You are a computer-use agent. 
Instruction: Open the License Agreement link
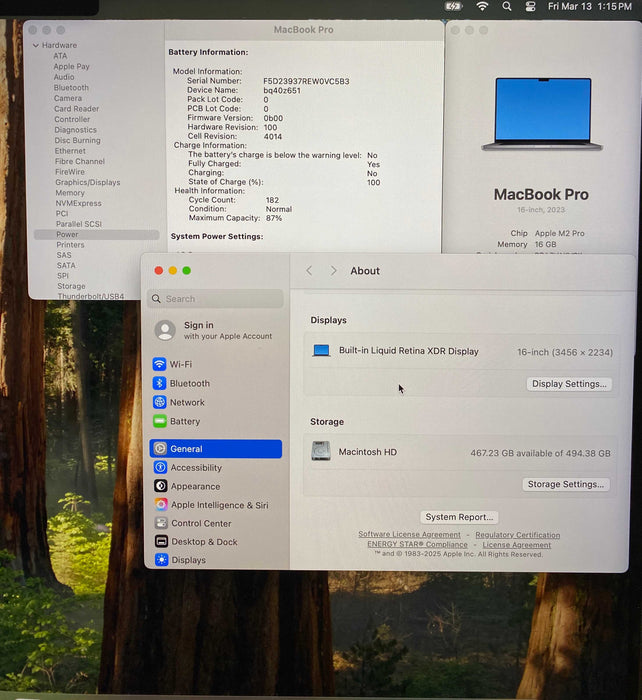point(517,545)
